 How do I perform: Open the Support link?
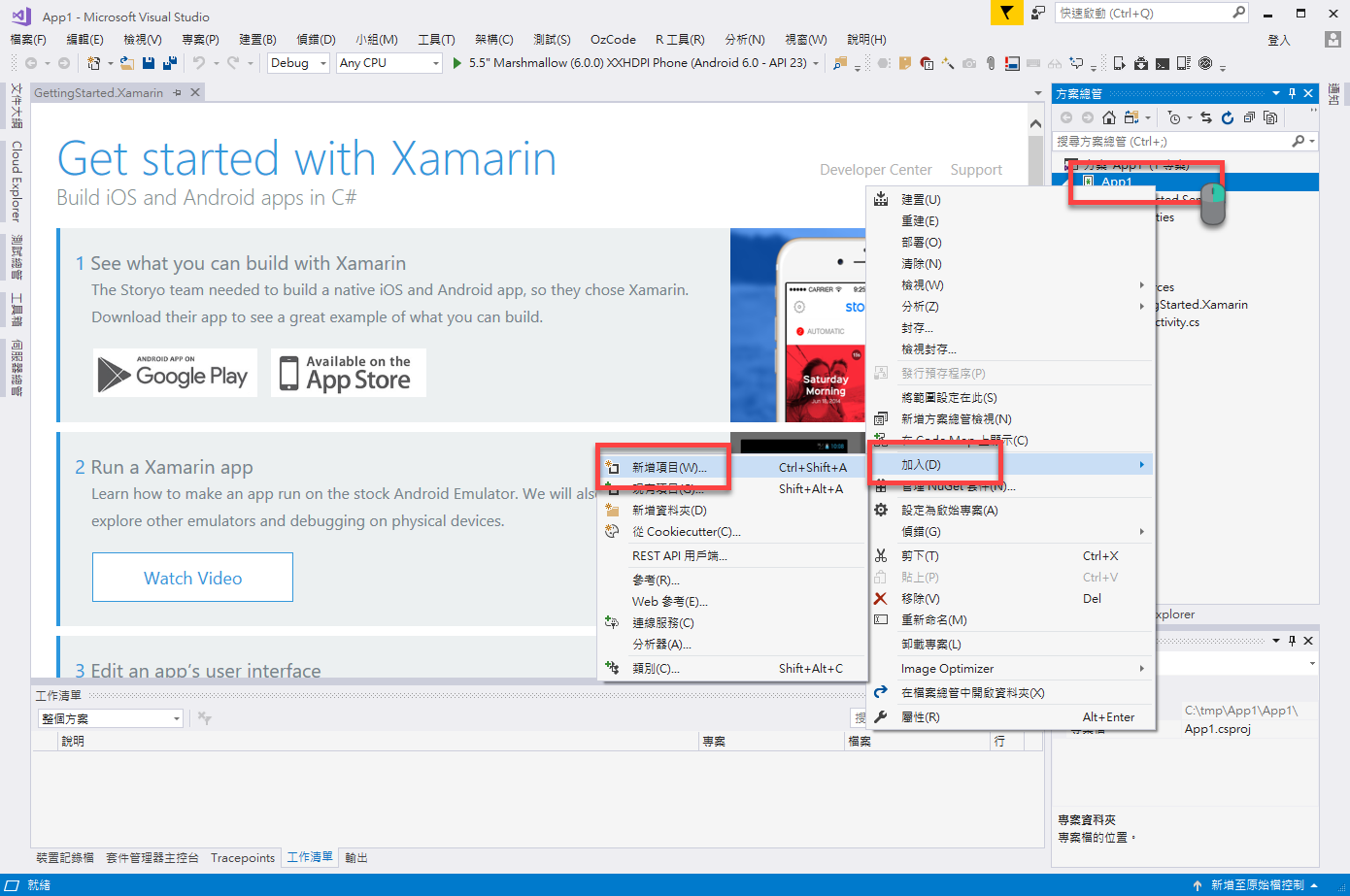click(x=976, y=170)
